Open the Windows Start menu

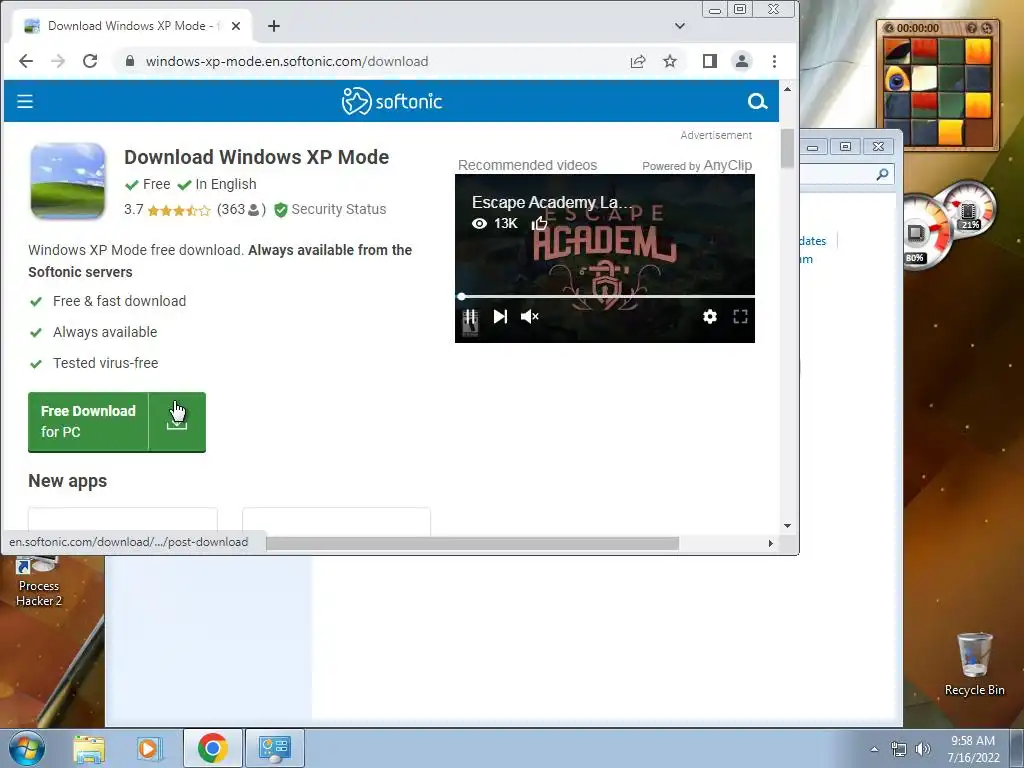(x=27, y=748)
